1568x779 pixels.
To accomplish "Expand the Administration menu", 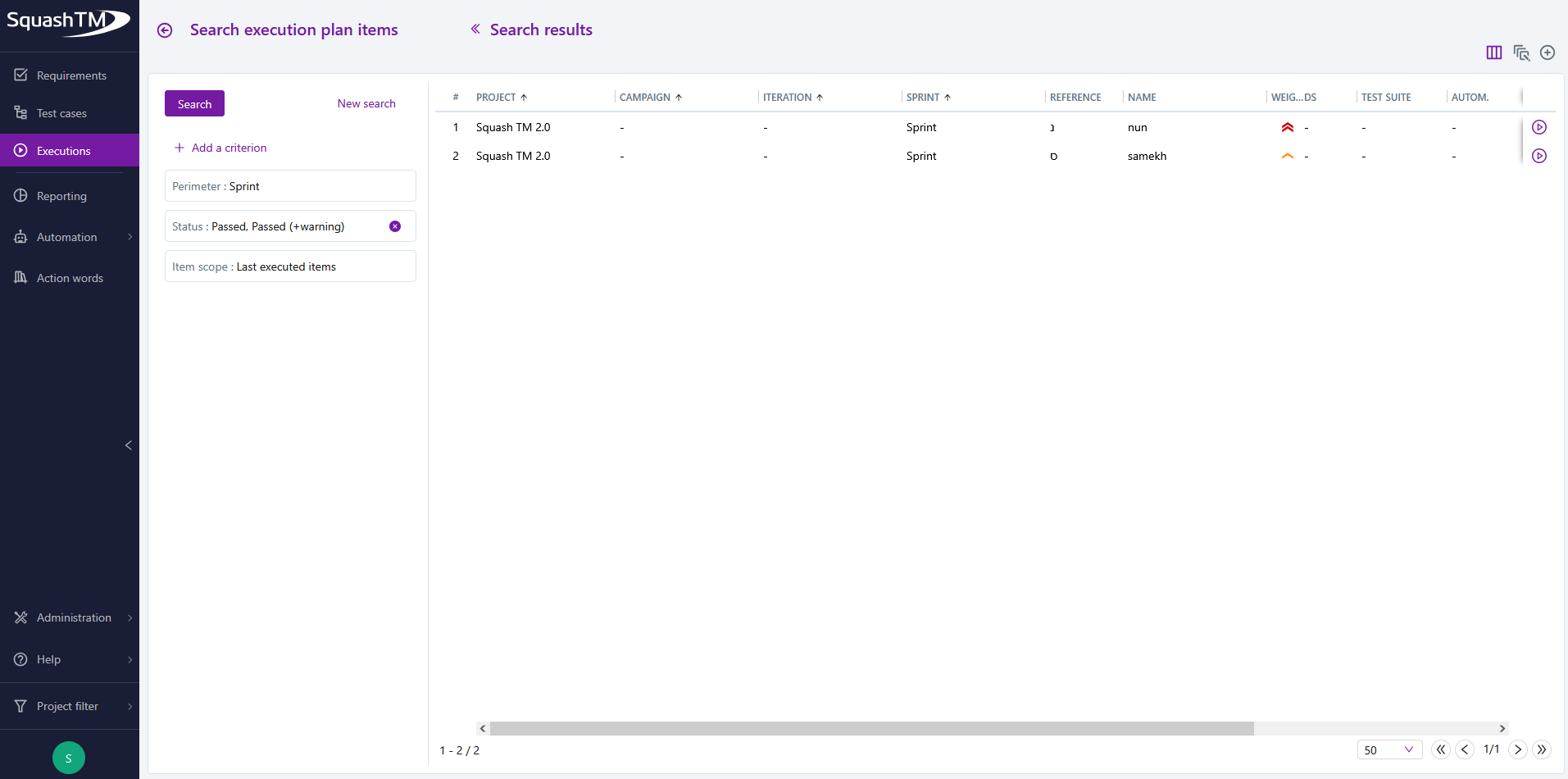I will click(73, 617).
